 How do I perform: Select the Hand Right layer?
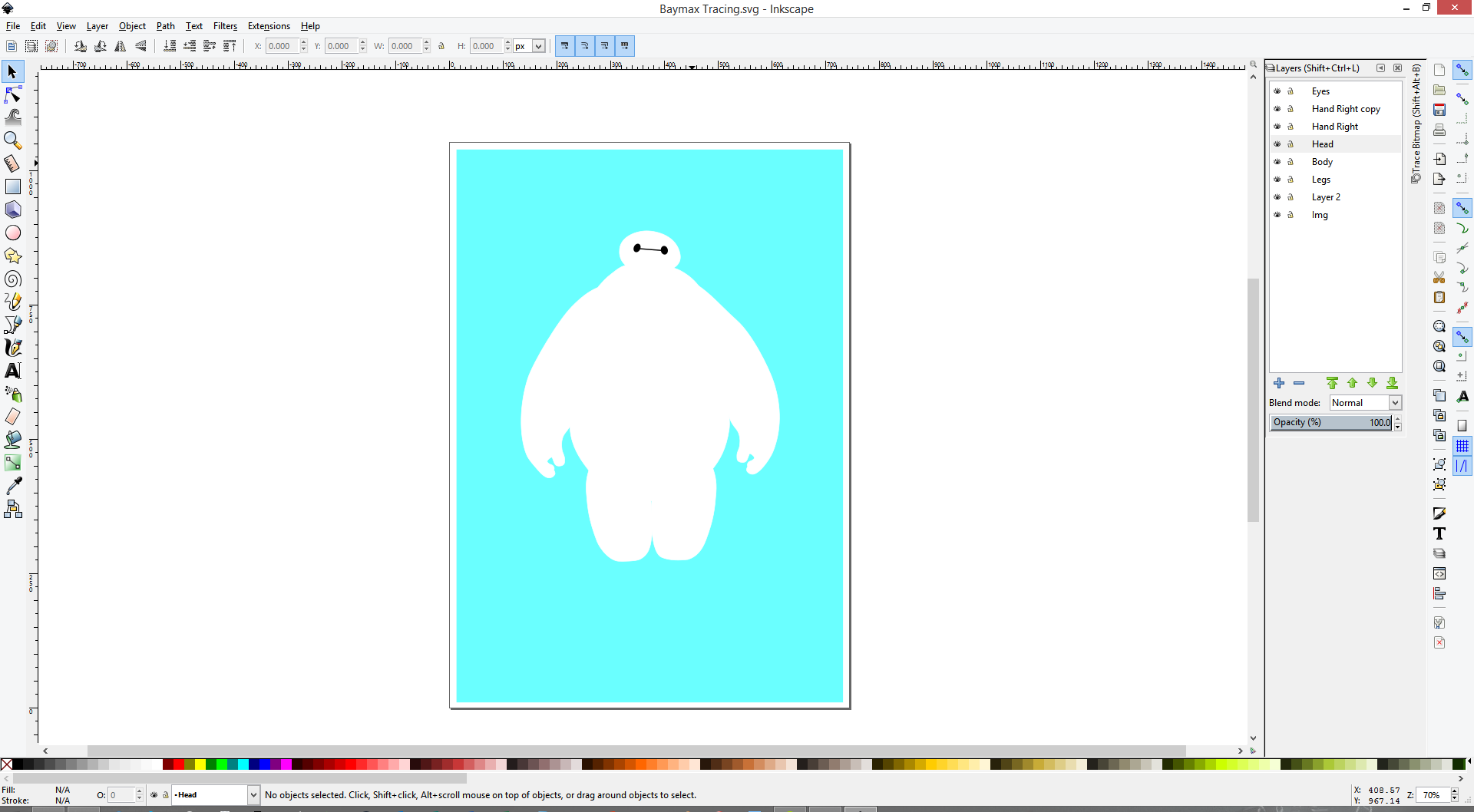point(1335,126)
